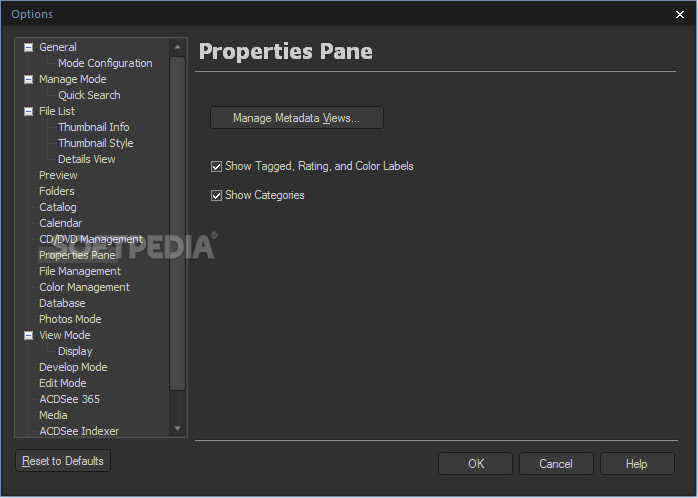Select Calendar settings page
Screen dimensions: 698x498
[x=61, y=223]
